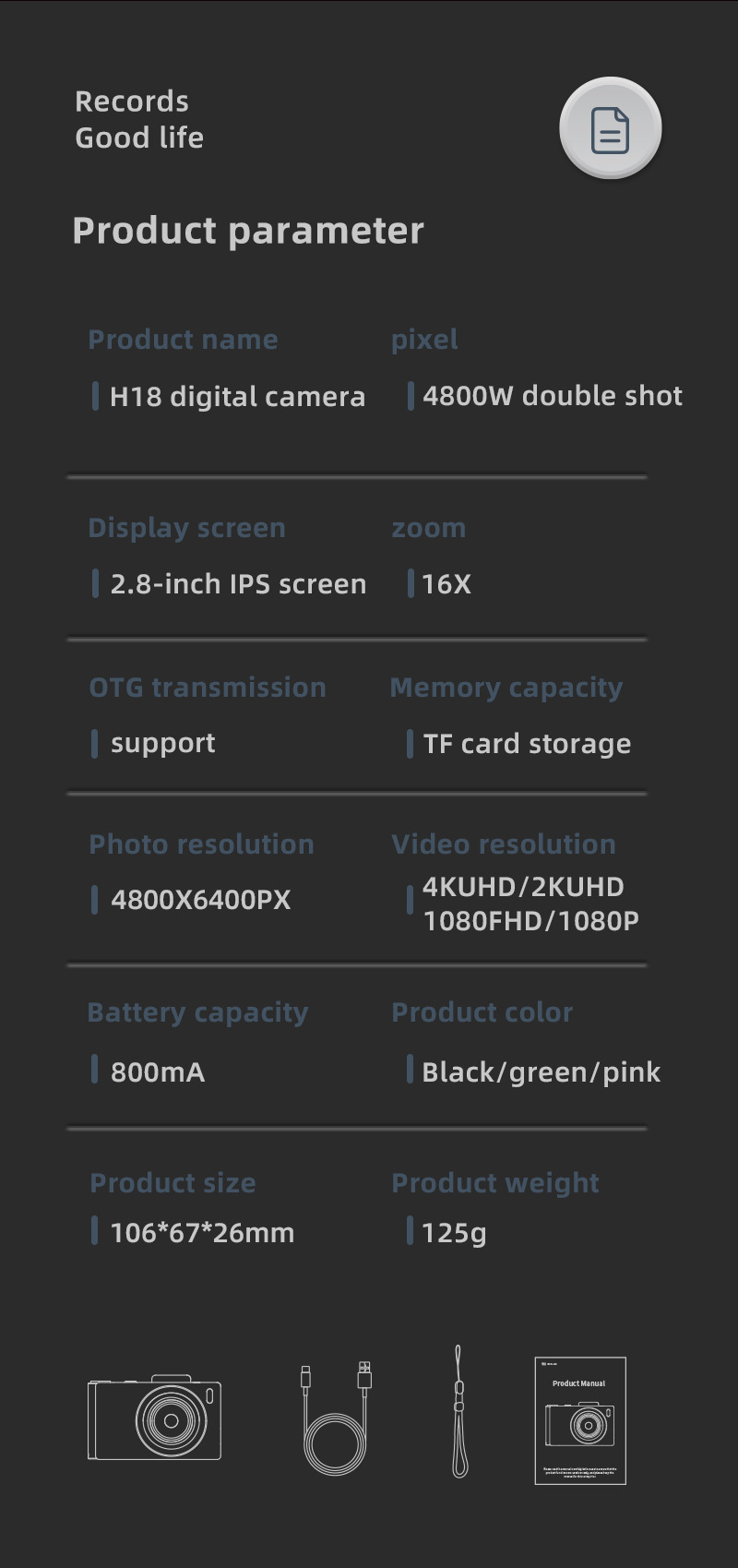
Task: Click the USB cable icon
Action: pos(336,1418)
